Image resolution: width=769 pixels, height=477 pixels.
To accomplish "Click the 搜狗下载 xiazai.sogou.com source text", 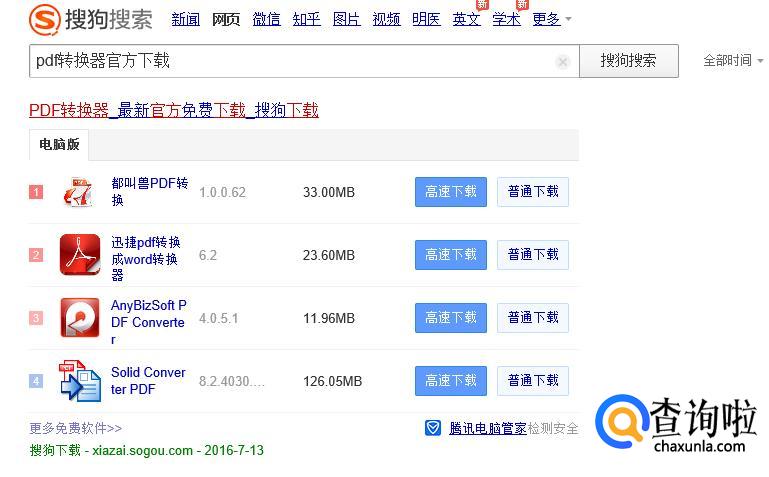I will (x=146, y=450).
